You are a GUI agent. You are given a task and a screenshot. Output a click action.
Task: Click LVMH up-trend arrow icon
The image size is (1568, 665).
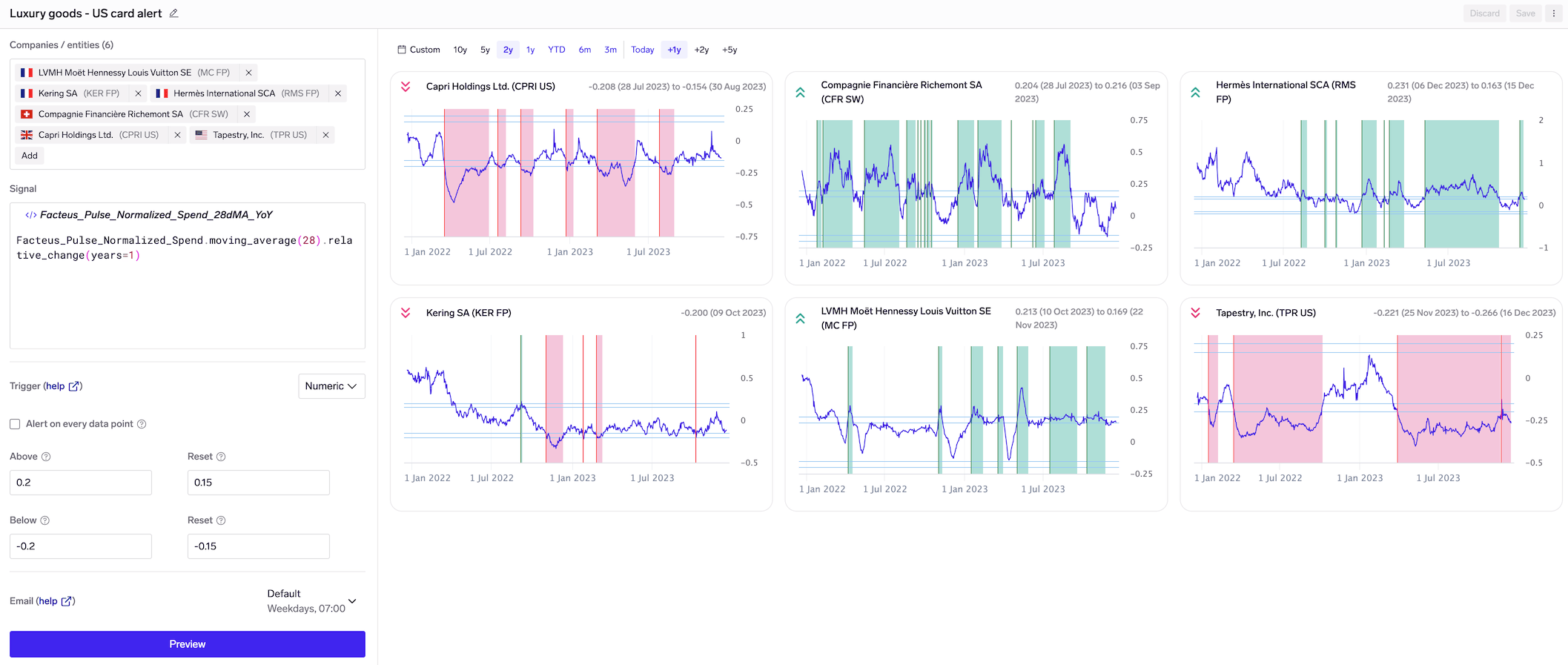click(x=801, y=319)
